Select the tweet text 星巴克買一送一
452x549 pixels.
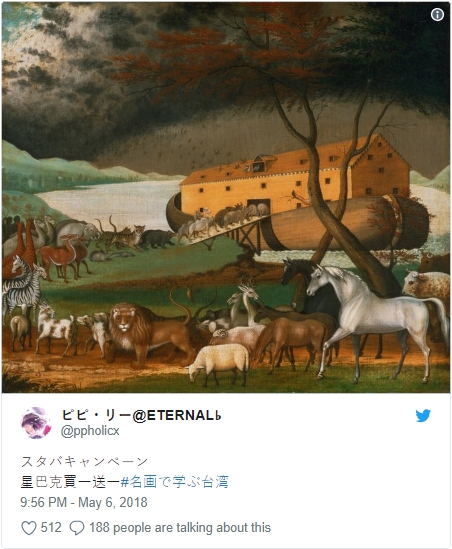(70, 482)
